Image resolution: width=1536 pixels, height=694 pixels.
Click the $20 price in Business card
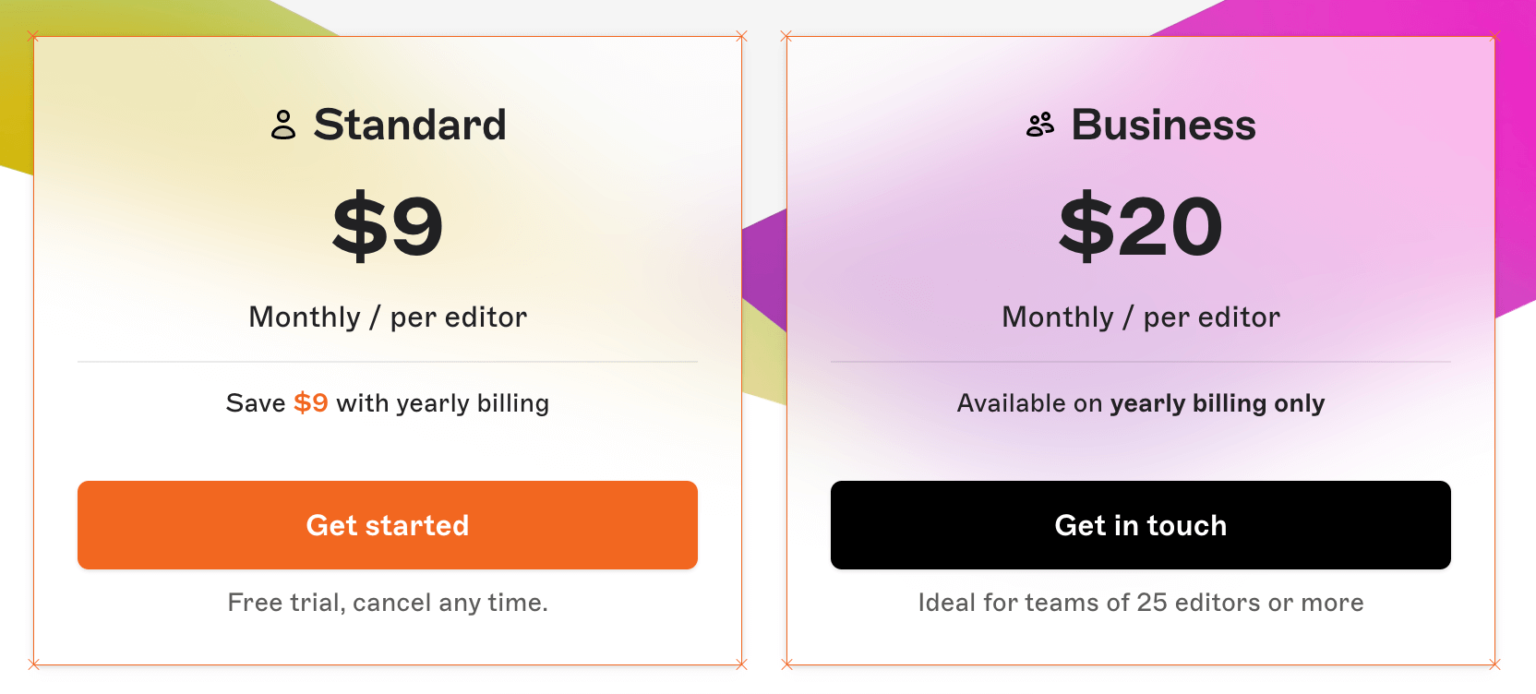pos(1140,227)
